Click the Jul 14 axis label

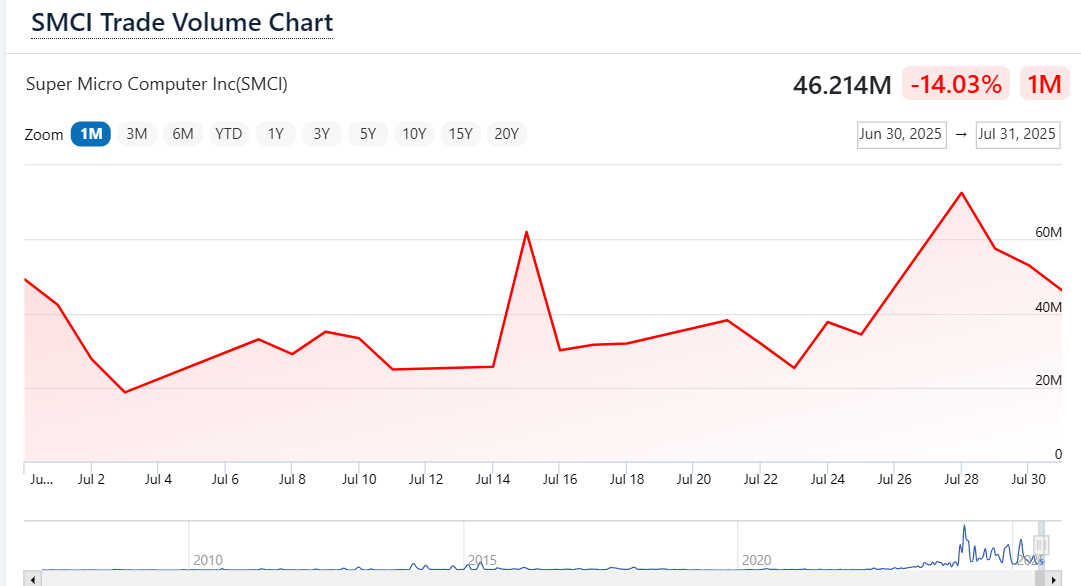493,479
